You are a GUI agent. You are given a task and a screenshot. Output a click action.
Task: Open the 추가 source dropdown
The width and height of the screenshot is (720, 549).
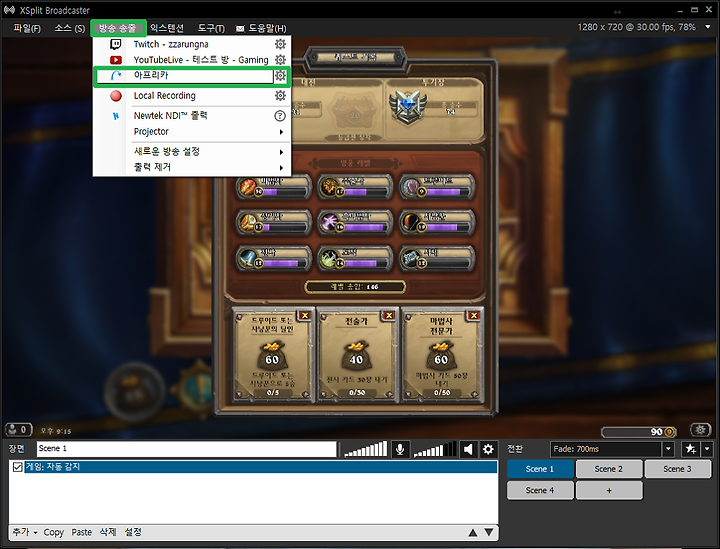click(25, 532)
